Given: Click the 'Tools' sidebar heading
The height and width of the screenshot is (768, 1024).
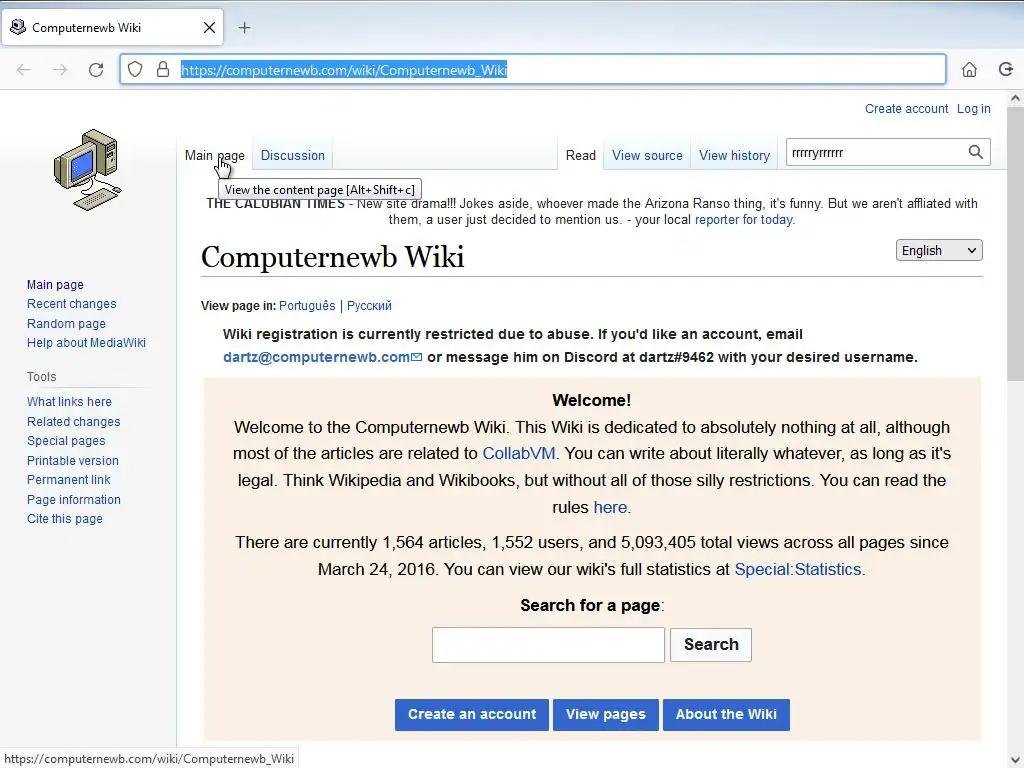Looking at the screenshot, I should point(41,377).
